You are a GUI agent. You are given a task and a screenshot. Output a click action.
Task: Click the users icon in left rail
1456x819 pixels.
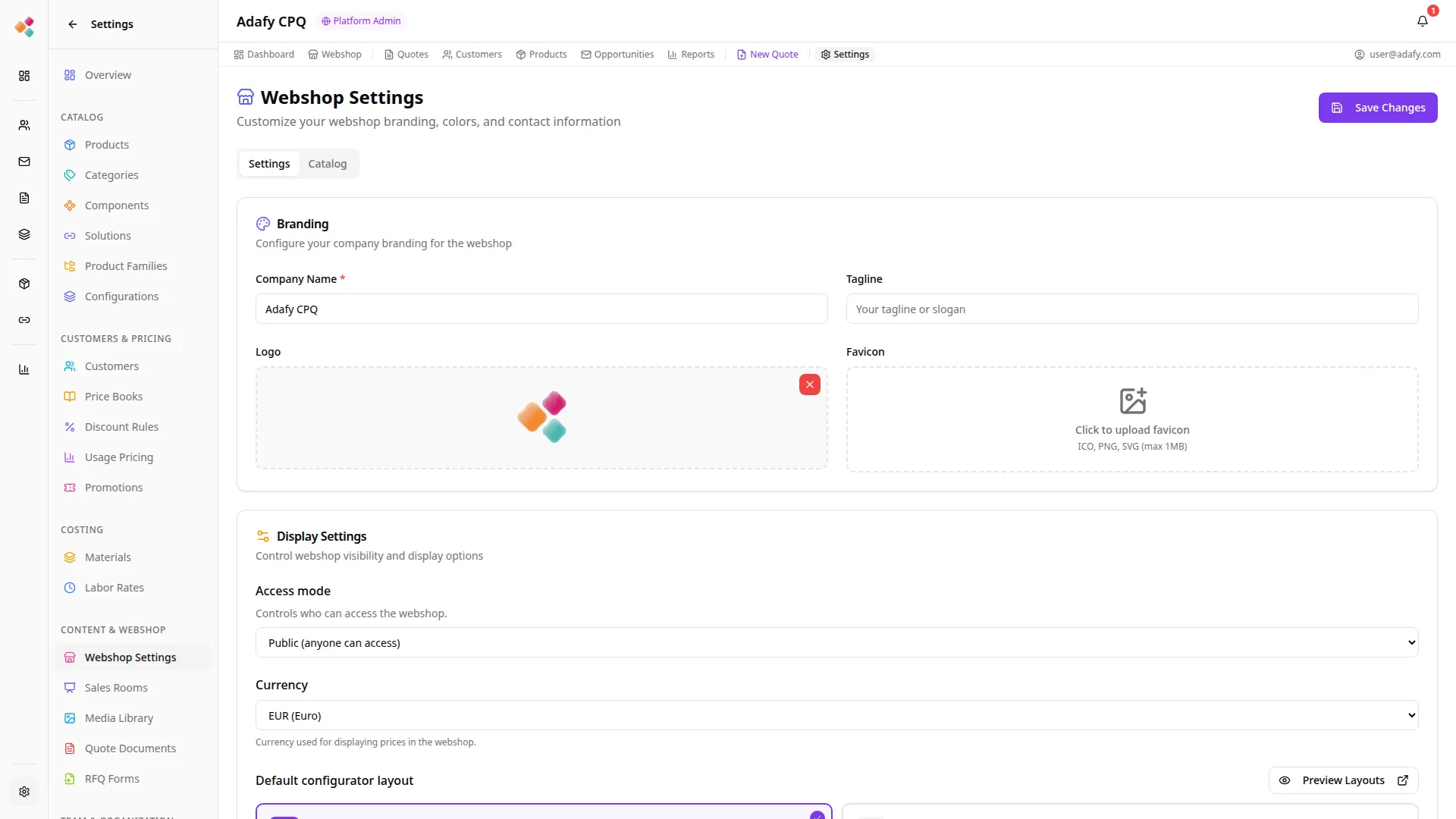click(x=24, y=125)
